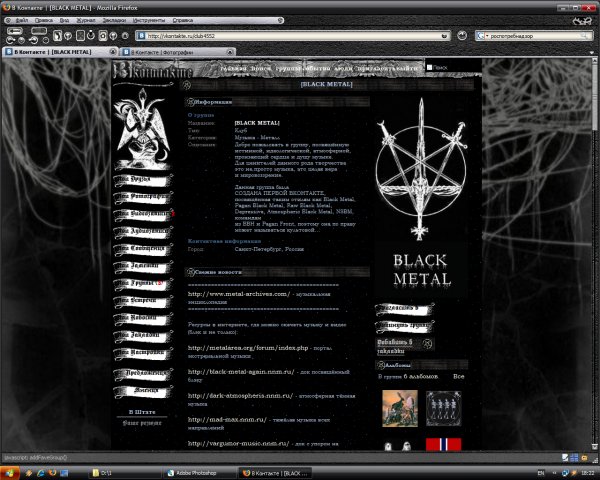Open the metalarea.org forum link
Viewport: 600px width, 480px height.
click(x=248, y=348)
